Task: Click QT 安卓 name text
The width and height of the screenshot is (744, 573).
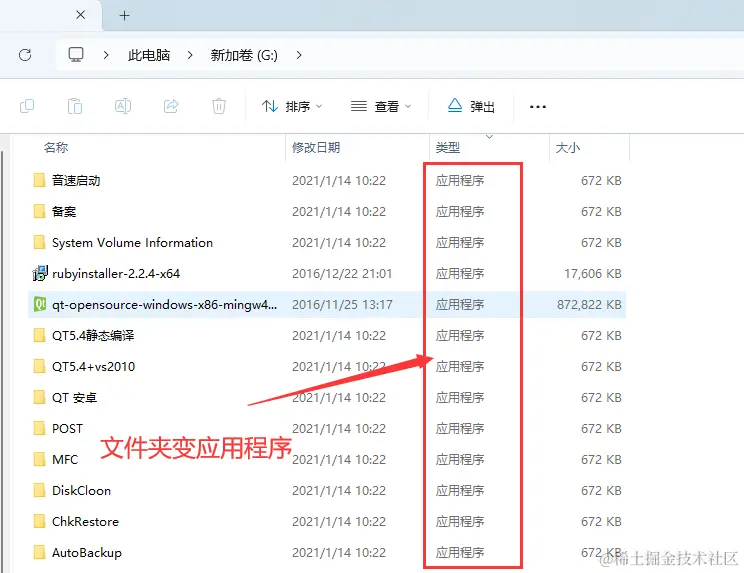Action: (74, 397)
